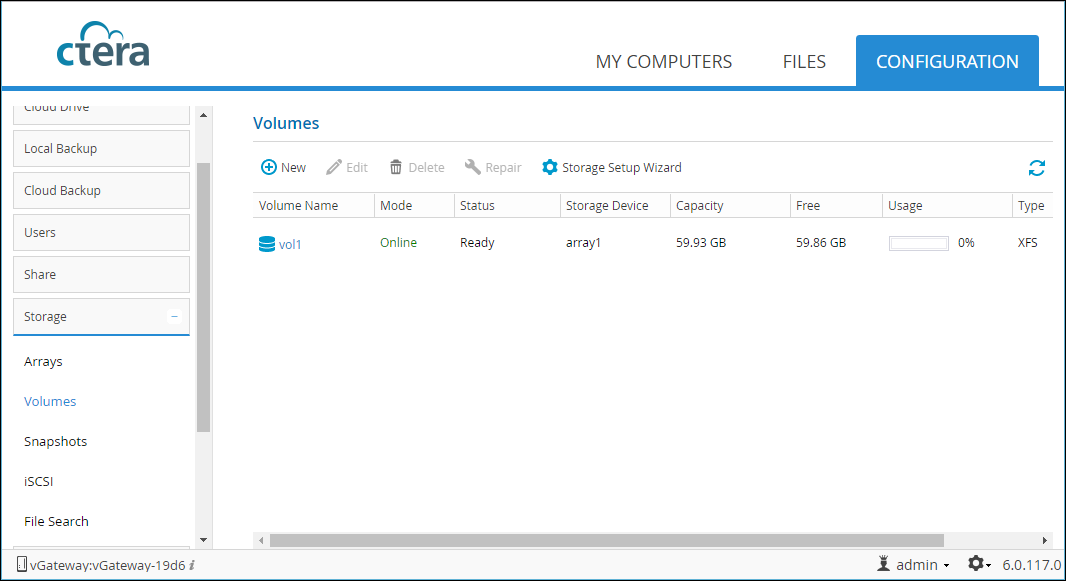Sort by Usage column
The width and height of the screenshot is (1066, 581).
[947, 205]
